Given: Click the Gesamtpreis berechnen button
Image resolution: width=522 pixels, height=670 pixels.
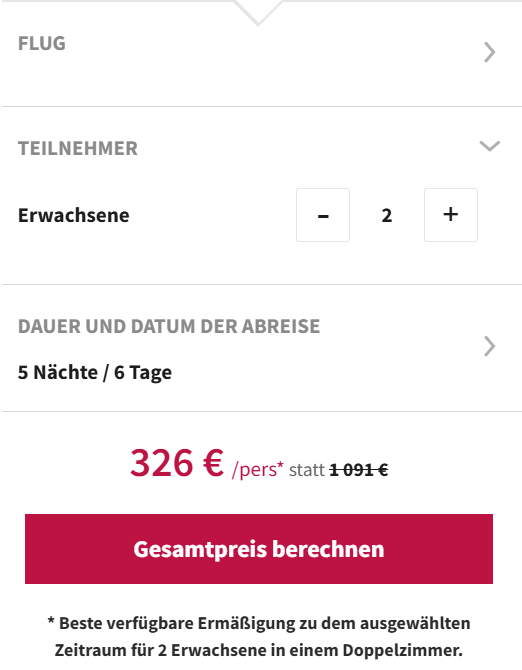Looking at the screenshot, I should coord(259,549).
